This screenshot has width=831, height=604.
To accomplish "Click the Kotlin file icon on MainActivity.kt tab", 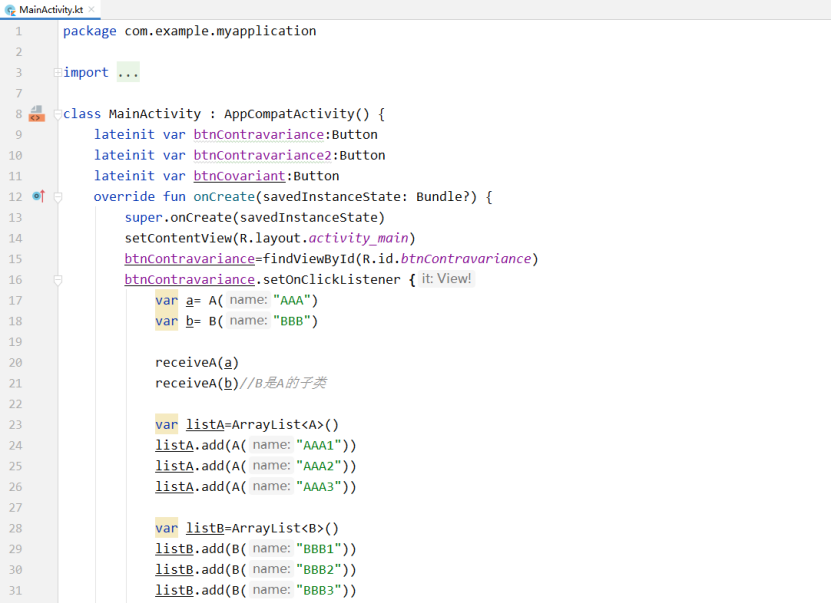I will tap(10, 9).
